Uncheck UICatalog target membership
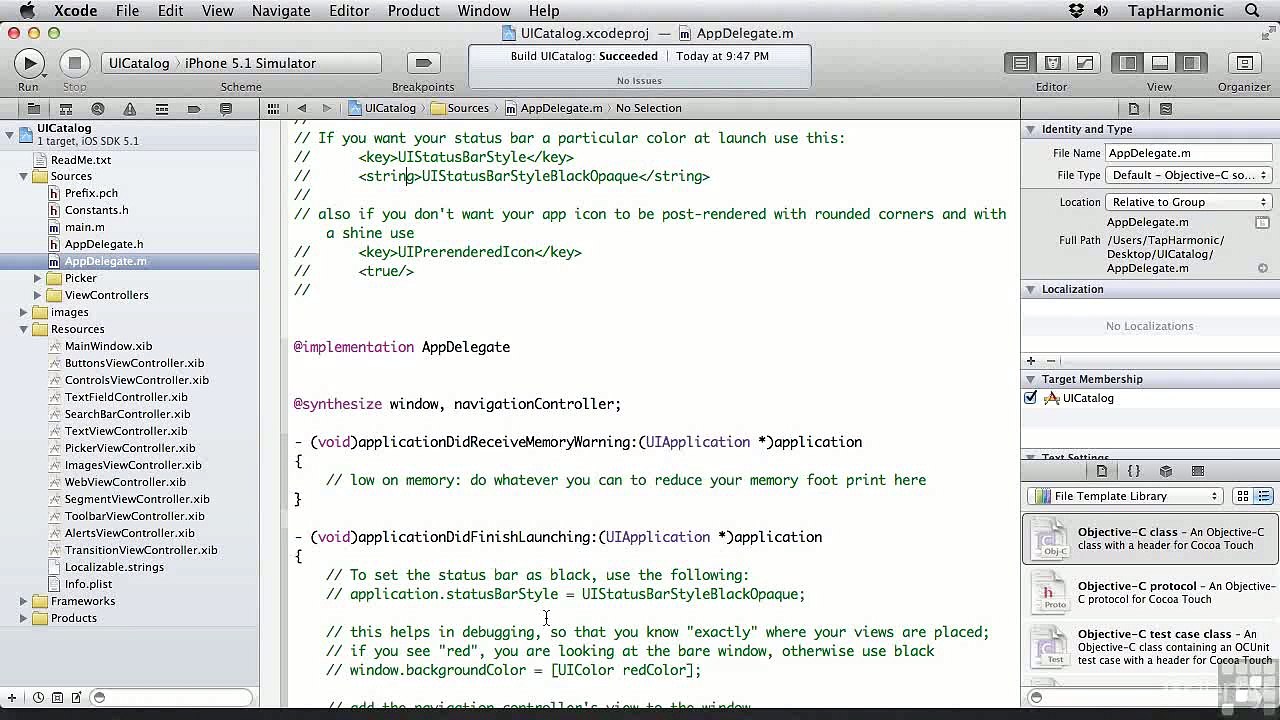Viewport: 1280px width, 720px height. [1030, 398]
